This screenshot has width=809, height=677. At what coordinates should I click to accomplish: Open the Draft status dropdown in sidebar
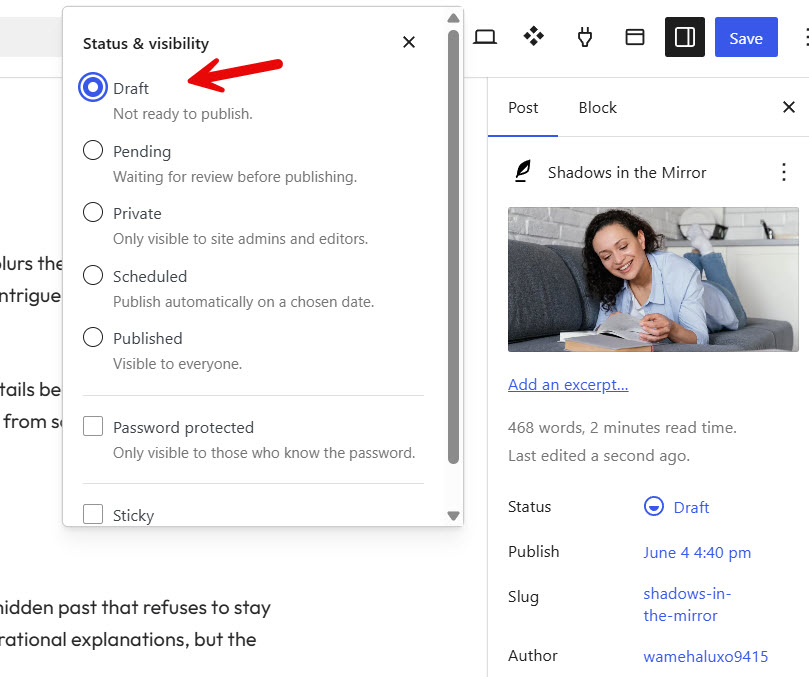tap(676, 507)
